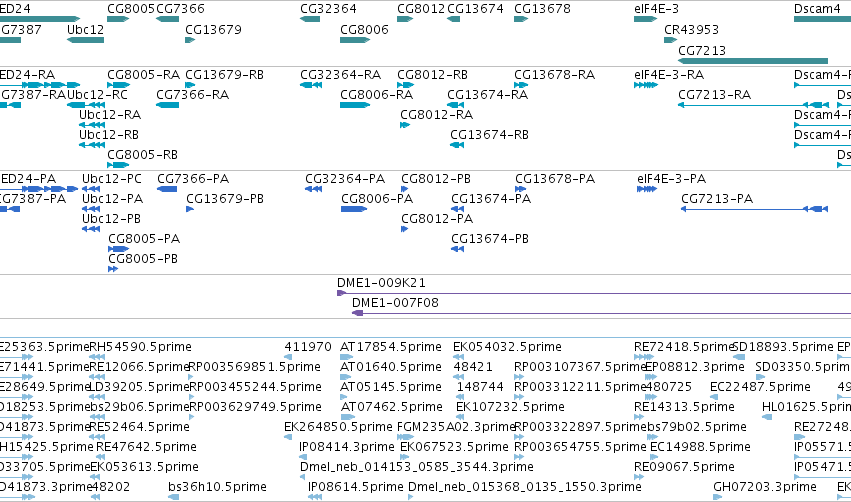
Task: Click the CG13678 gene label
Action: pos(542,9)
